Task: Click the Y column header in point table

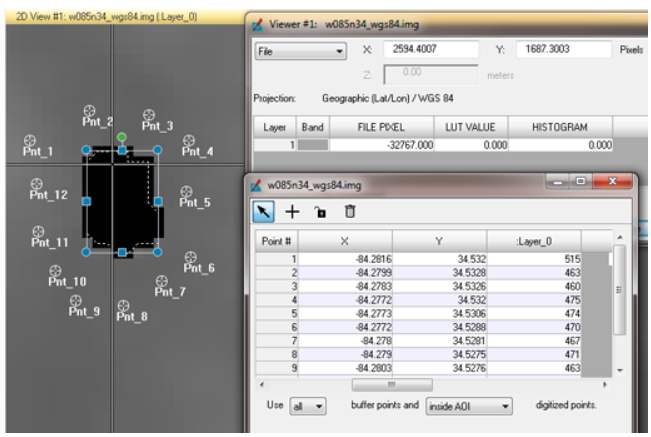Action: click(x=439, y=241)
